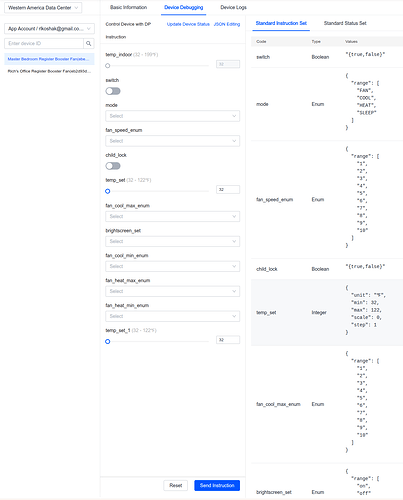The height and width of the screenshot is (500, 403).
Task: Switch to the Device Logs tab
Action: pyautogui.click(x=233, y=7)
